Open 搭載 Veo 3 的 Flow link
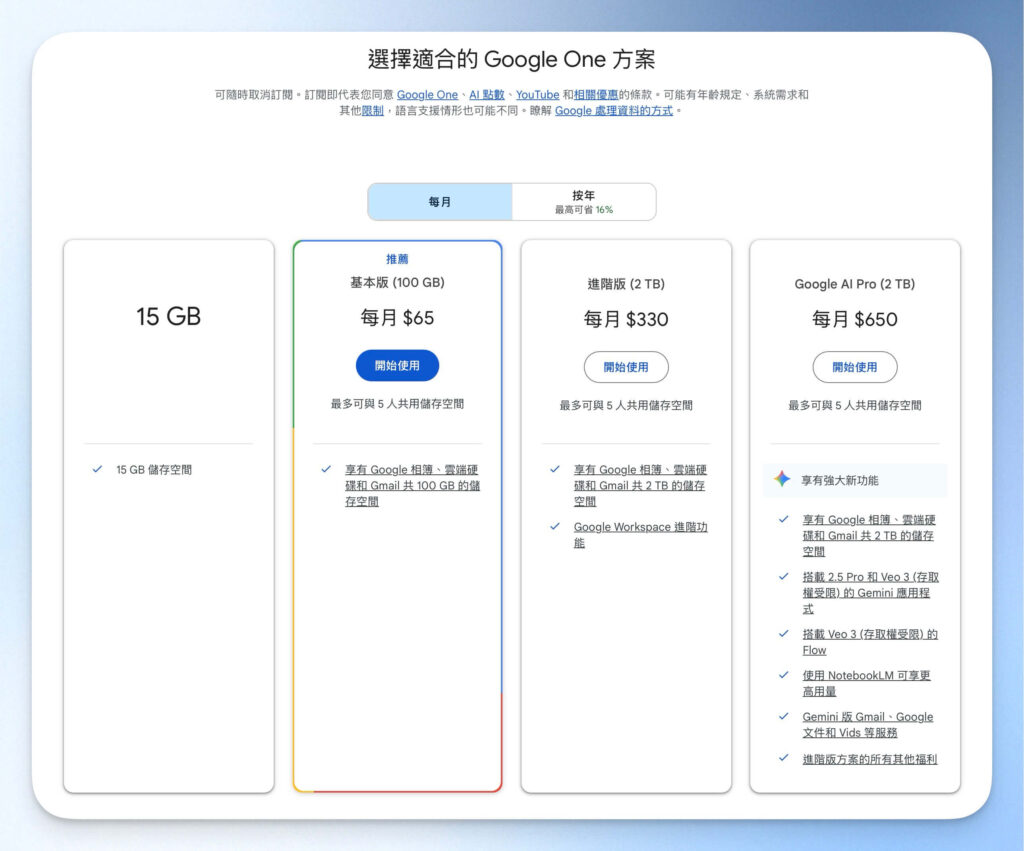Image resolution: width=1024 pixels, height=851 pixels. pos(870,642)
